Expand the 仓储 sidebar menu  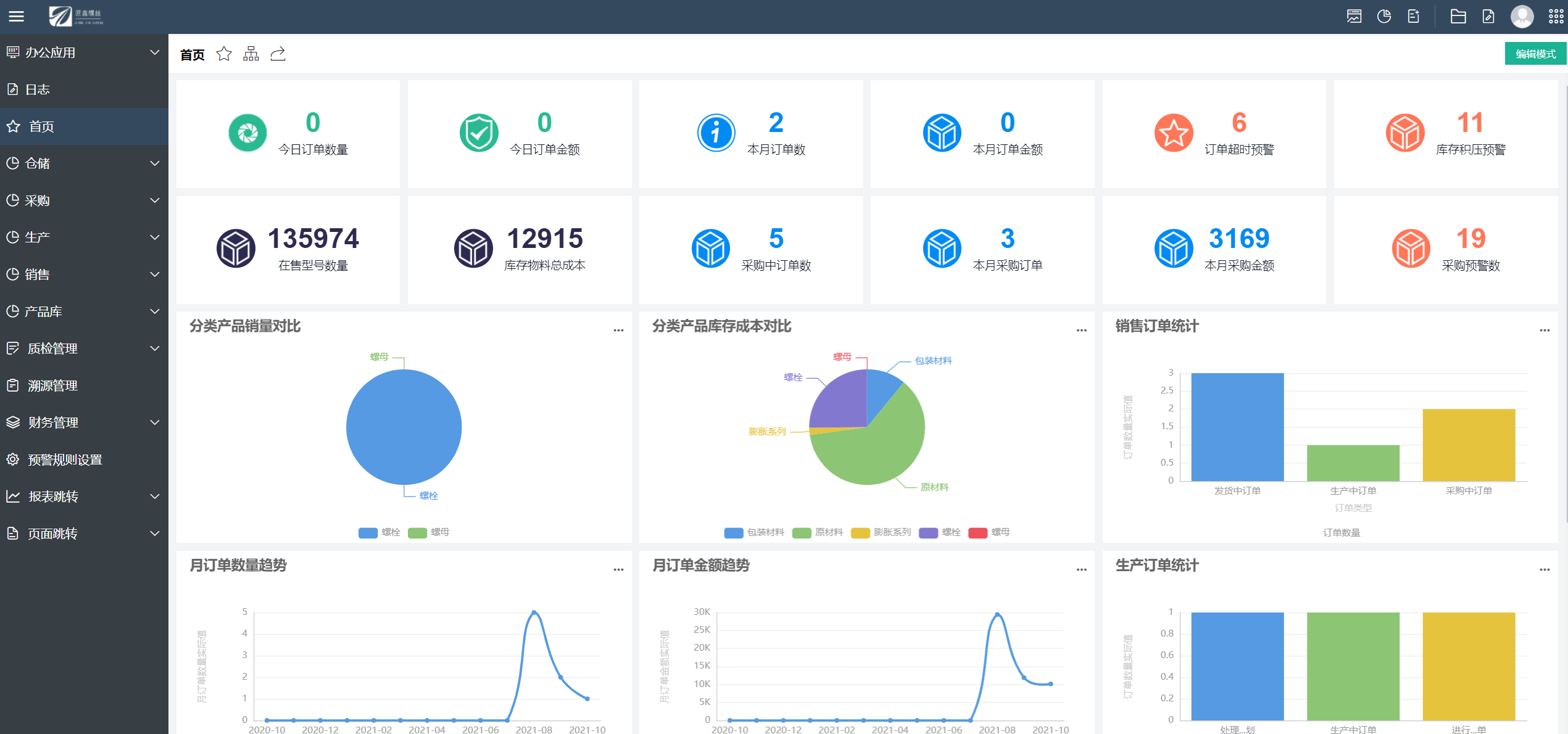[84, 163]
